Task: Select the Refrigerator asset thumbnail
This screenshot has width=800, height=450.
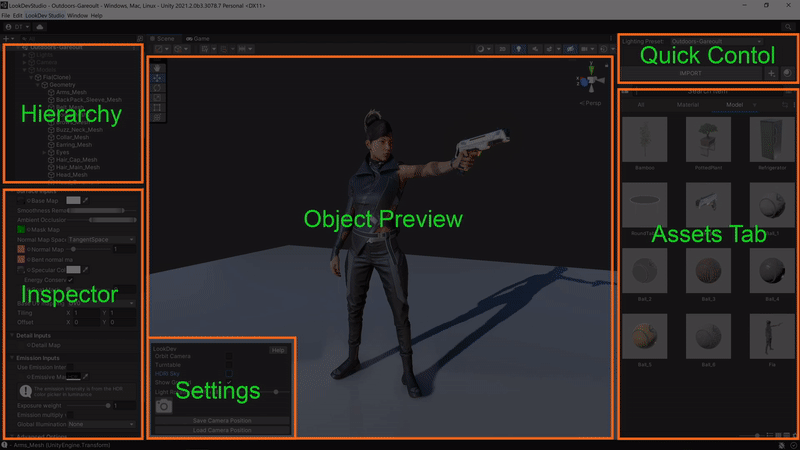Action: point(772,139)
